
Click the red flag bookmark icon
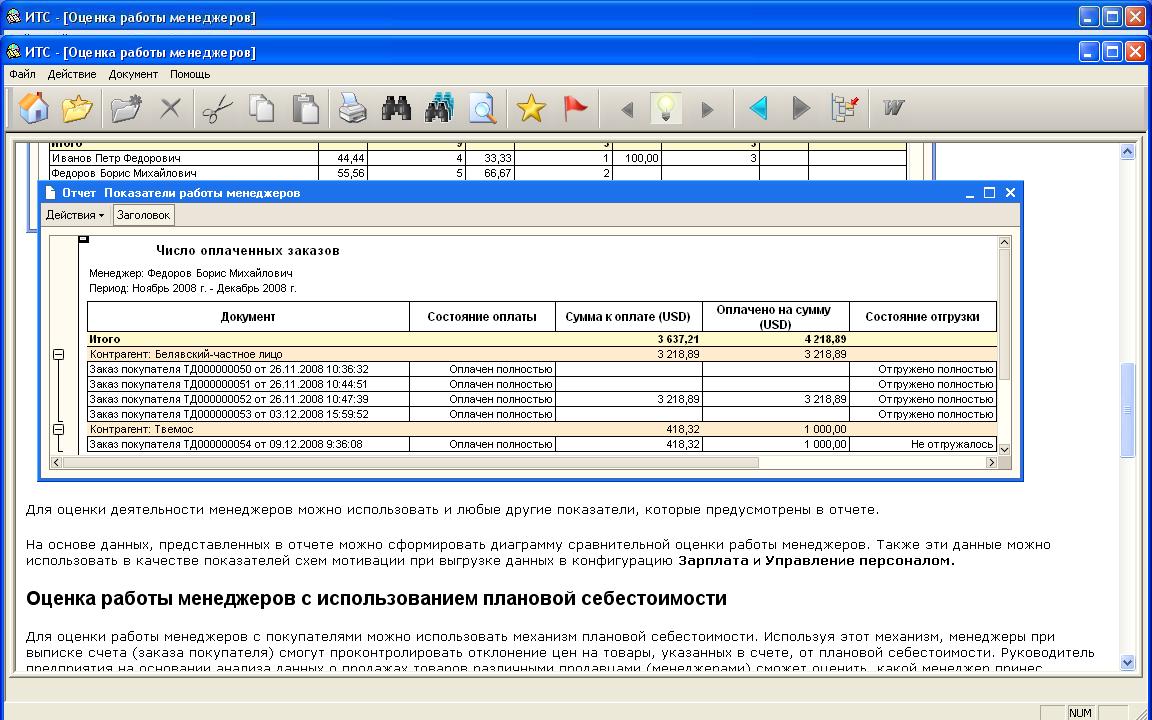tap(575, 108)
